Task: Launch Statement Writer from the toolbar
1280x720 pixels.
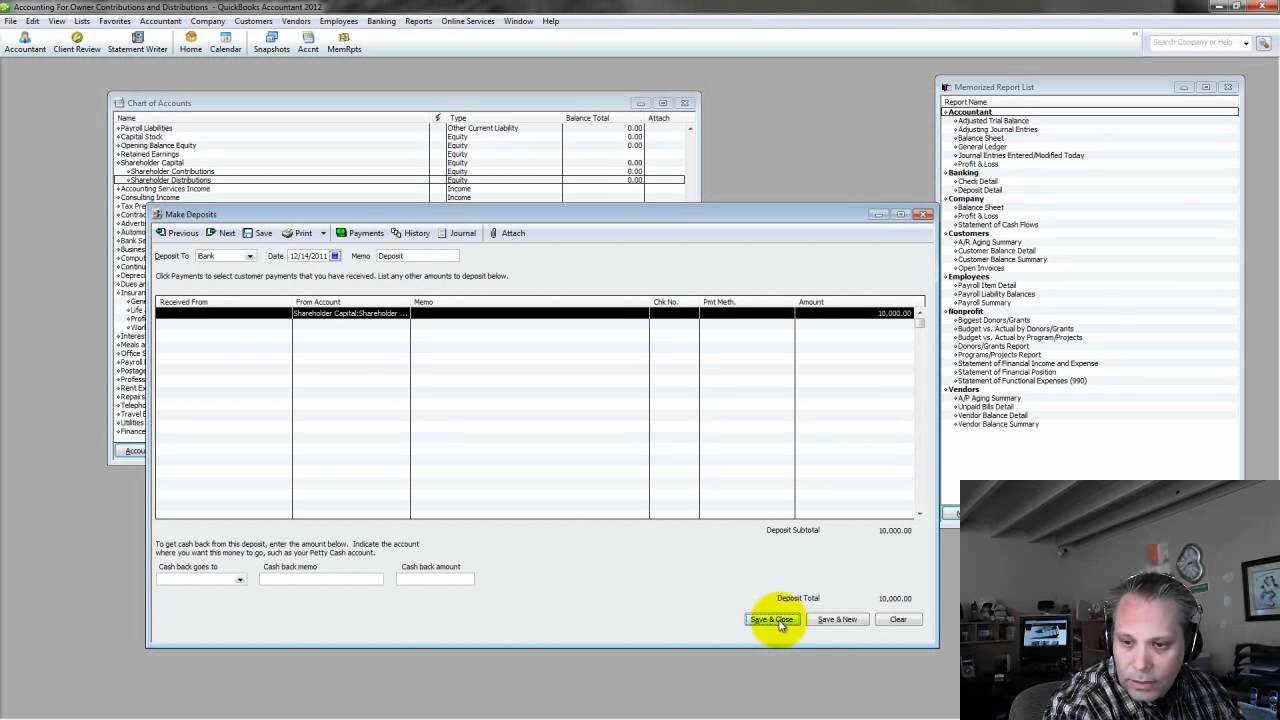Action: [x=137, y=42]
